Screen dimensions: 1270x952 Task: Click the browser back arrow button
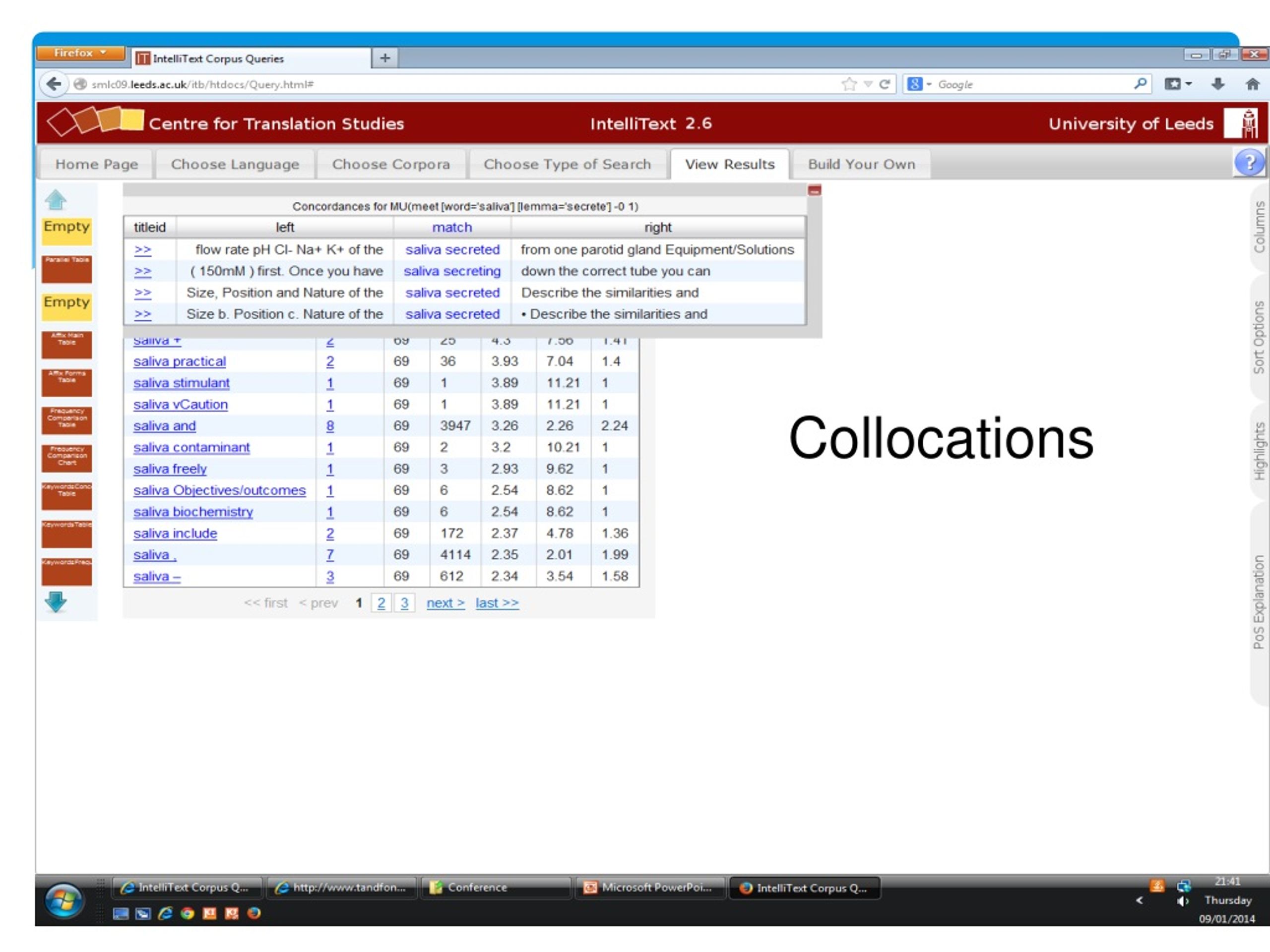54,84
